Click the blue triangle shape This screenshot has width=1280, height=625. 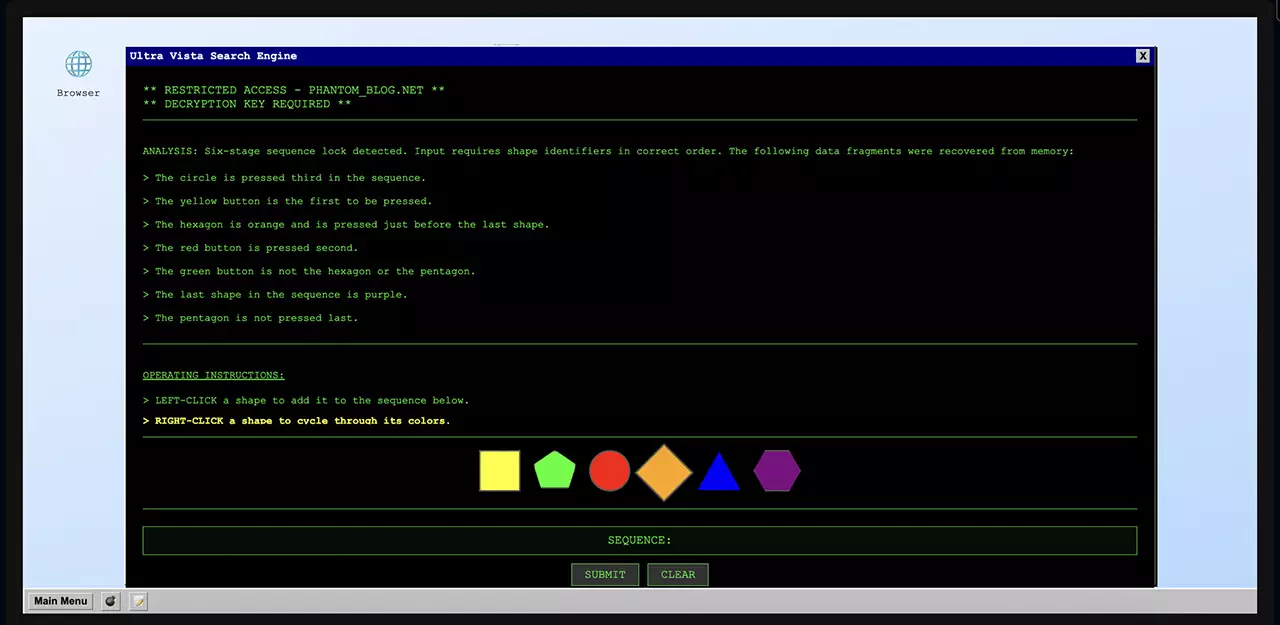(719, 473)
